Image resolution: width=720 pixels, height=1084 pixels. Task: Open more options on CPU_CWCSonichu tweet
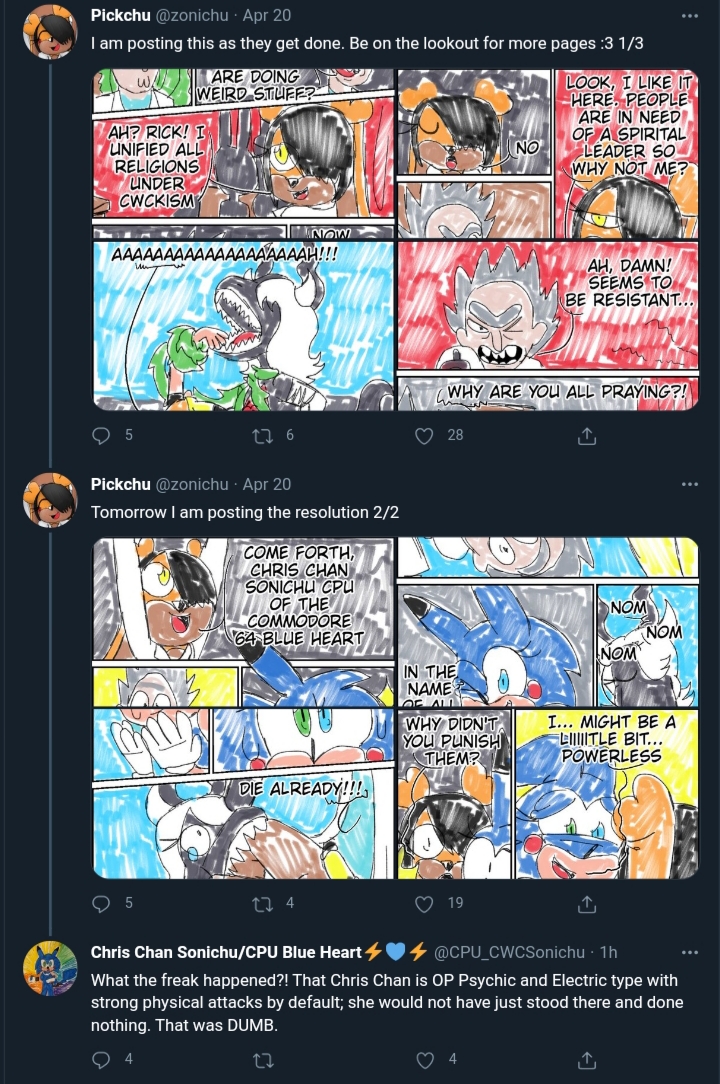point(690,952)
